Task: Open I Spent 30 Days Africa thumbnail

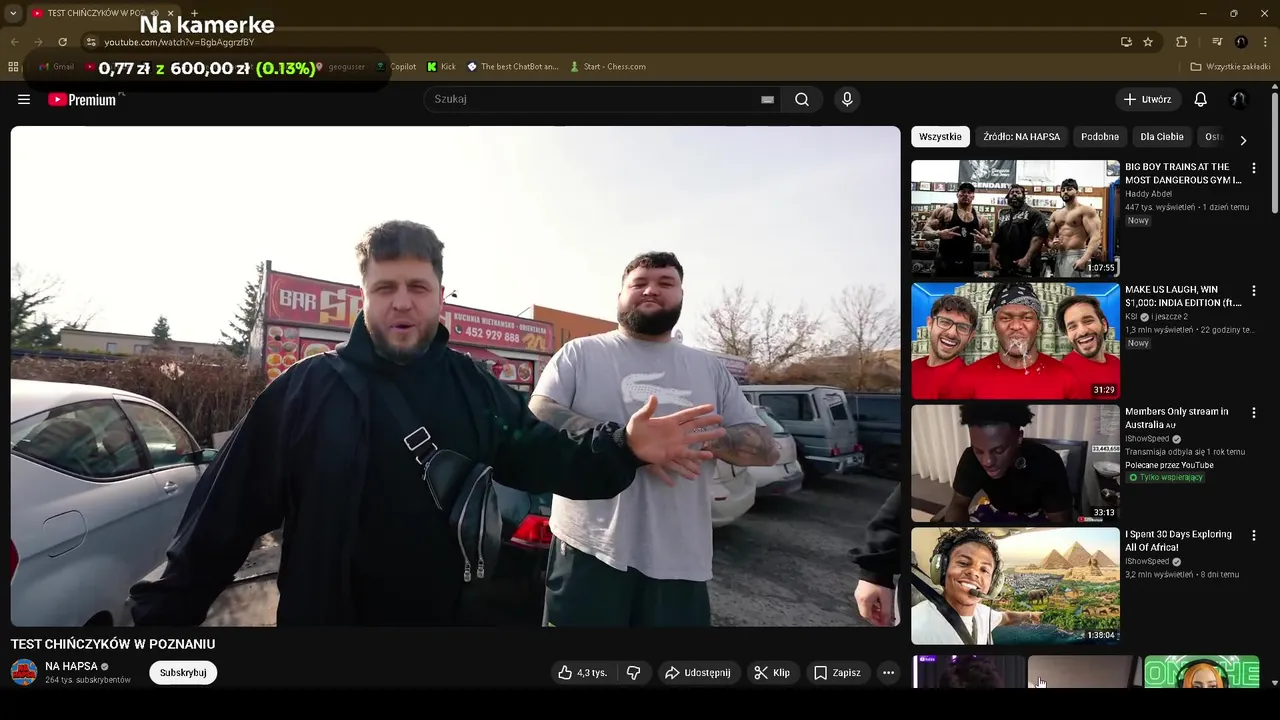Action: [x=1015, y=586]
